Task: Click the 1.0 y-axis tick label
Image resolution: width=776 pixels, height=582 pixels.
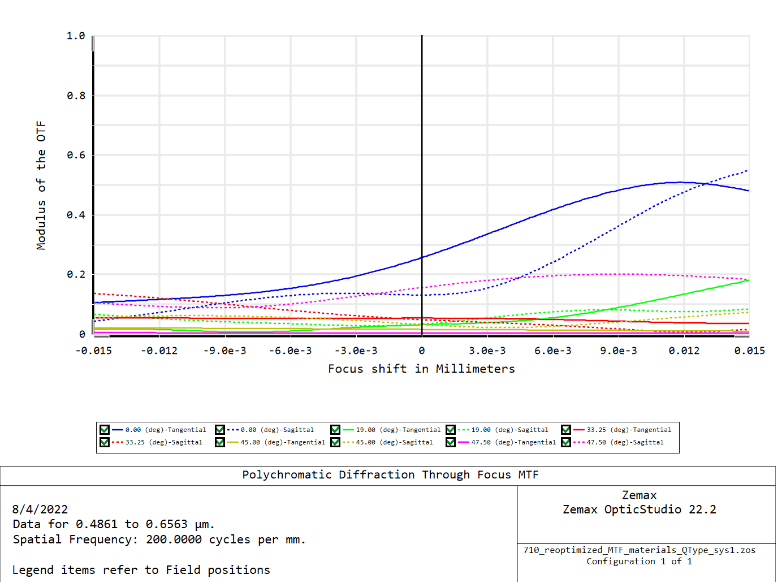Action: point(76,36)
